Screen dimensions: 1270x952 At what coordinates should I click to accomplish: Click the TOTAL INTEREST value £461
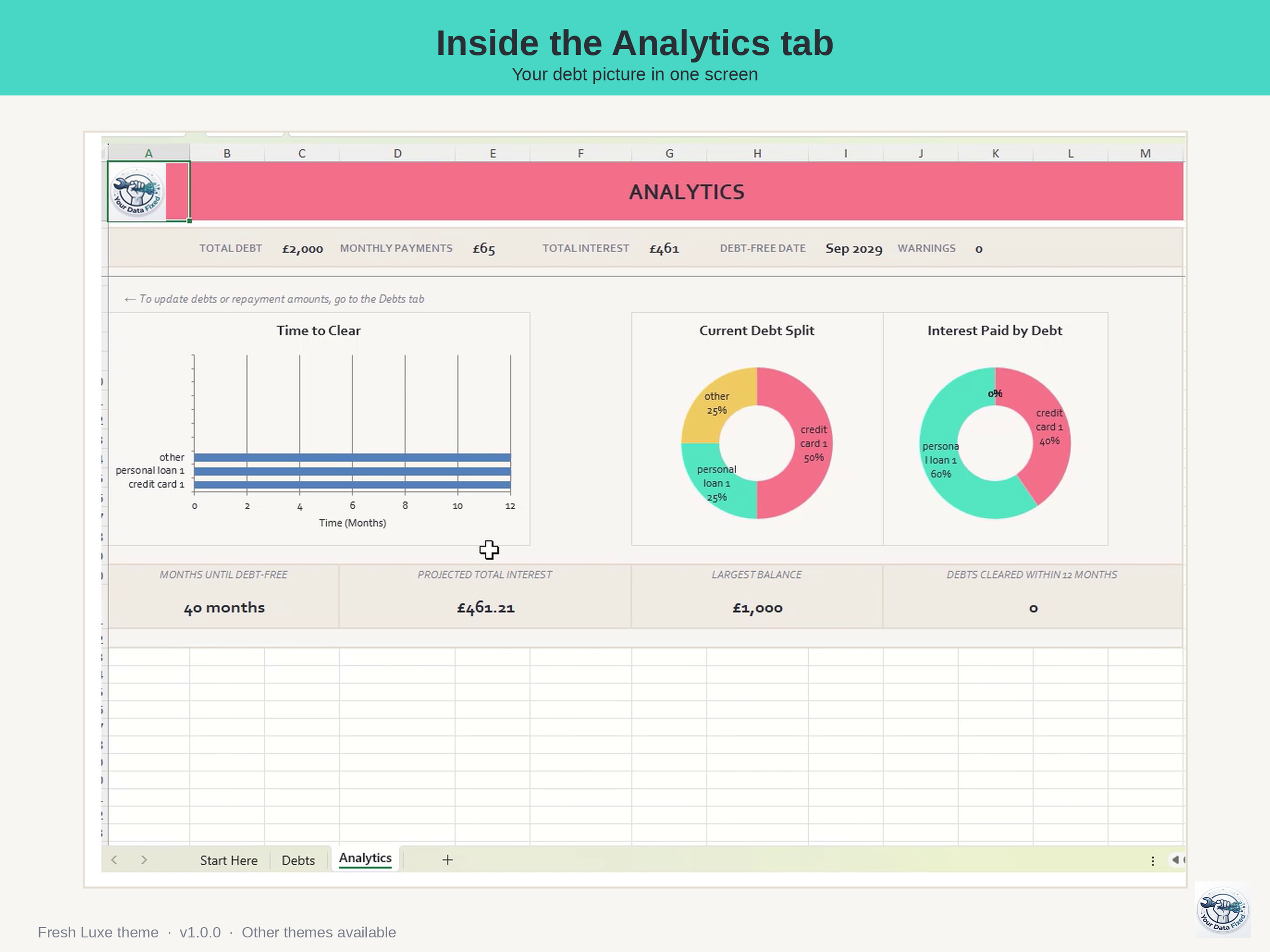[664, 248]
